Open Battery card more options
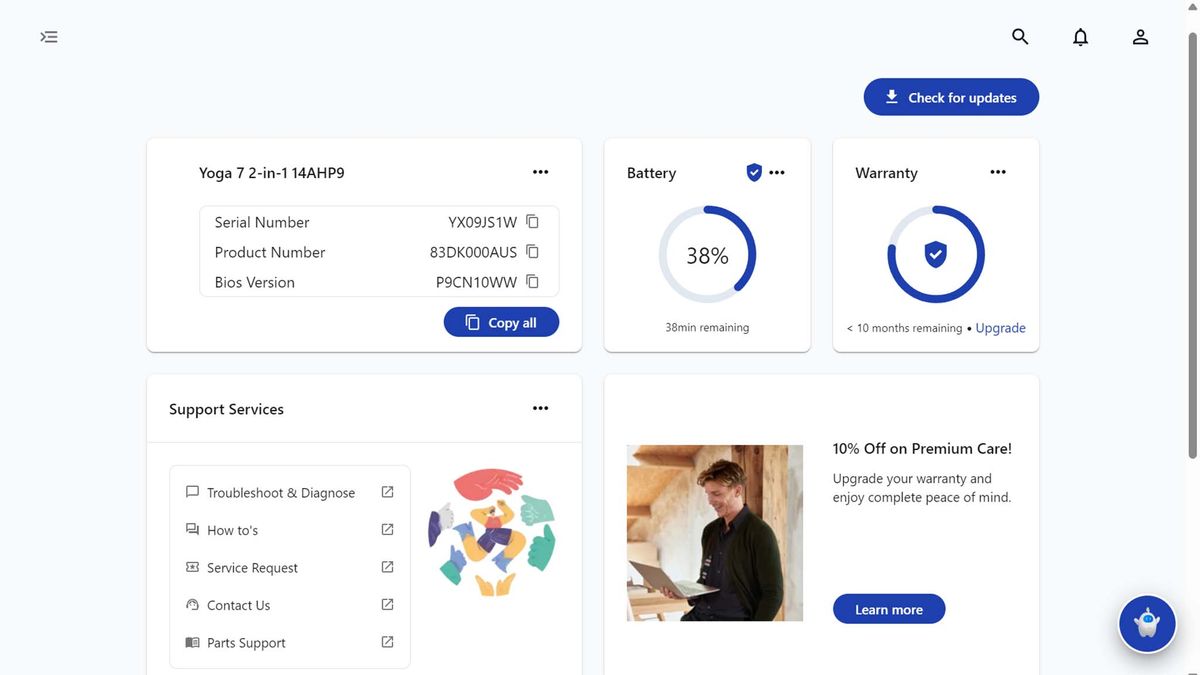 pos(777,172)
